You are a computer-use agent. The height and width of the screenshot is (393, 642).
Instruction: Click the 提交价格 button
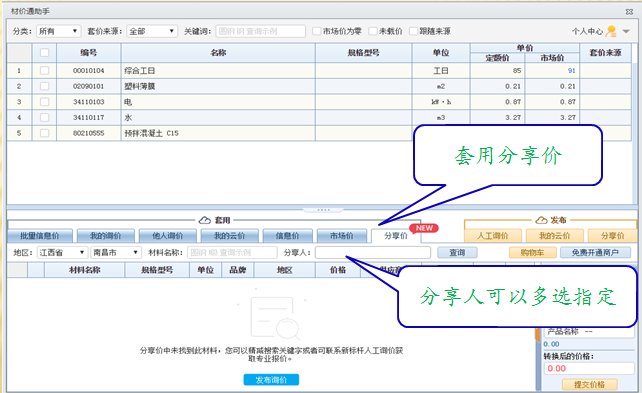point(590,384)
